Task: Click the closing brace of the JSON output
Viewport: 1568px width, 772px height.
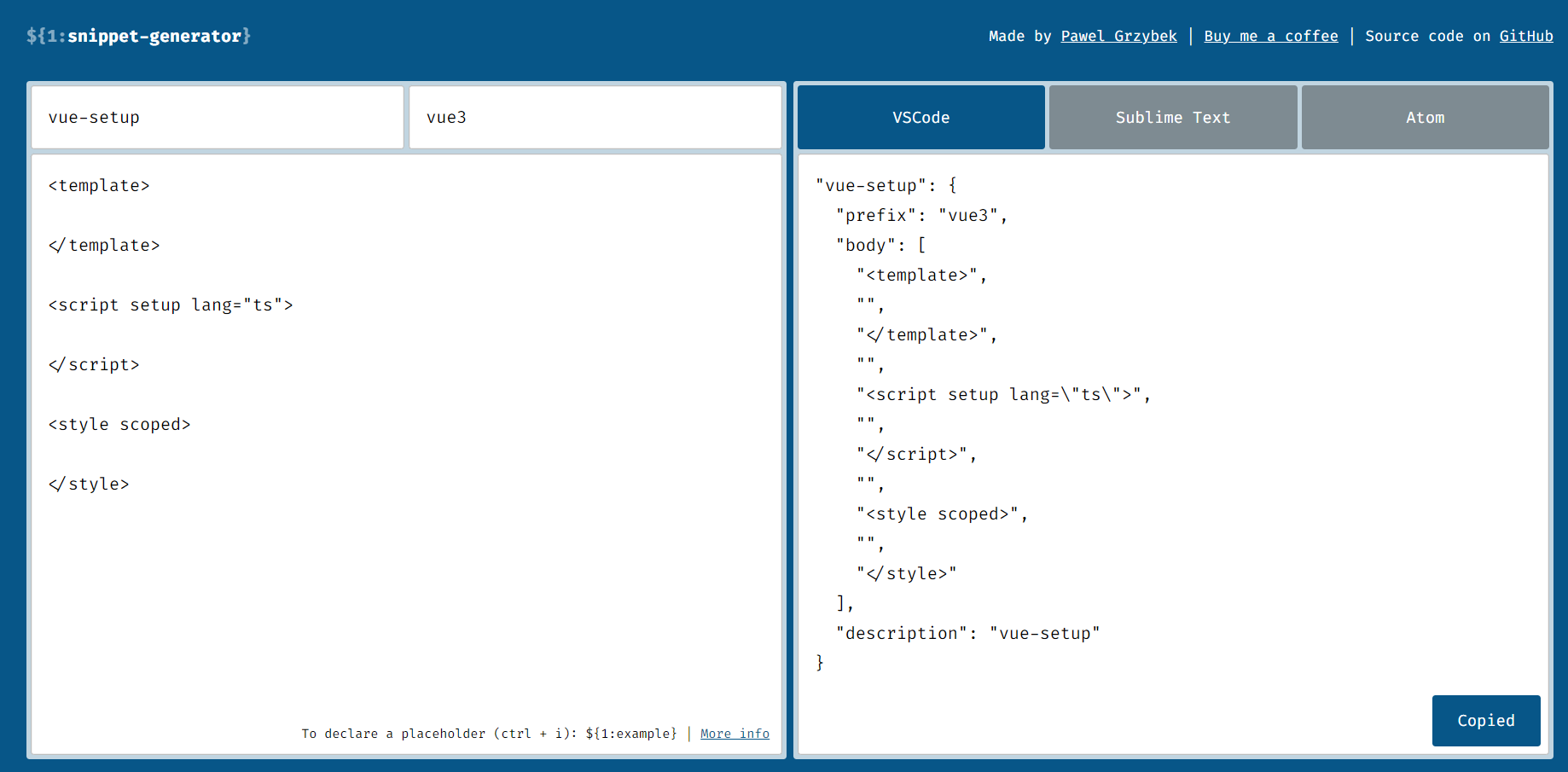Action: point(819,662)
